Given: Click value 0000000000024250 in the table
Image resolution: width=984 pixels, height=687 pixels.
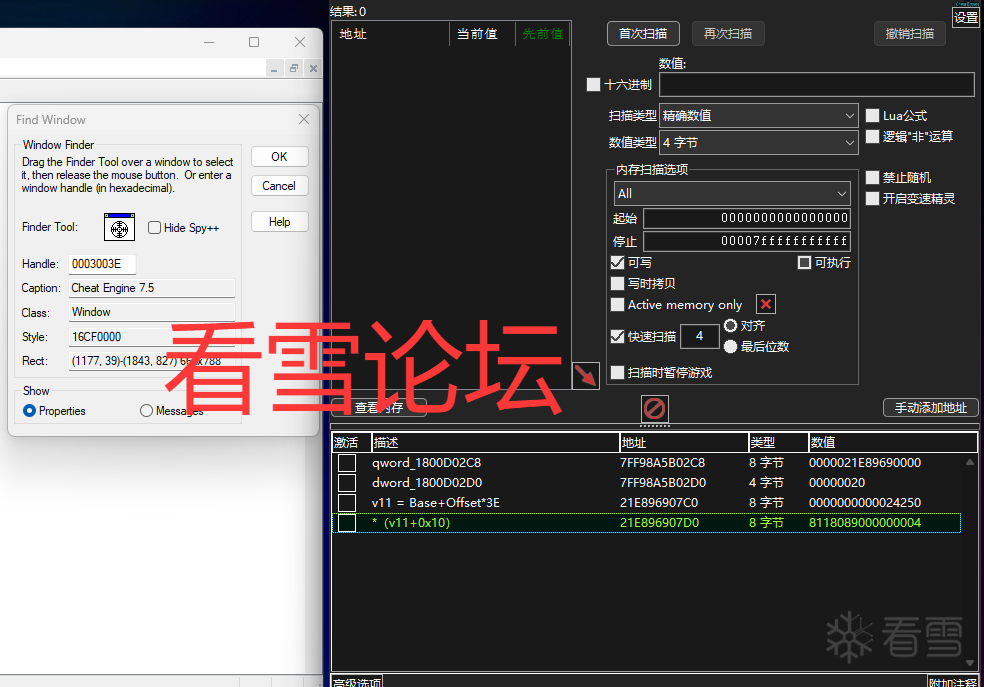Looking at the screenshot, I should tap(865, 503).
